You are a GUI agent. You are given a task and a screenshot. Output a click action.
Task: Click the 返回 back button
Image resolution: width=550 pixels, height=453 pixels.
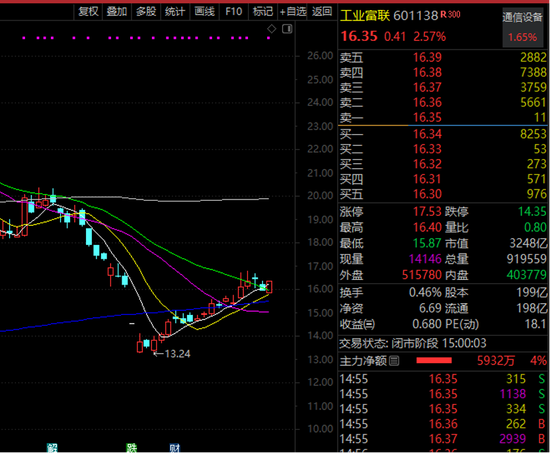(322, 12)
